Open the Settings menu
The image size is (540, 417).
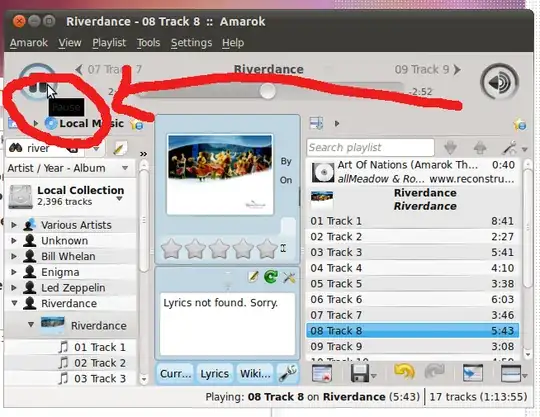(191, 43)
